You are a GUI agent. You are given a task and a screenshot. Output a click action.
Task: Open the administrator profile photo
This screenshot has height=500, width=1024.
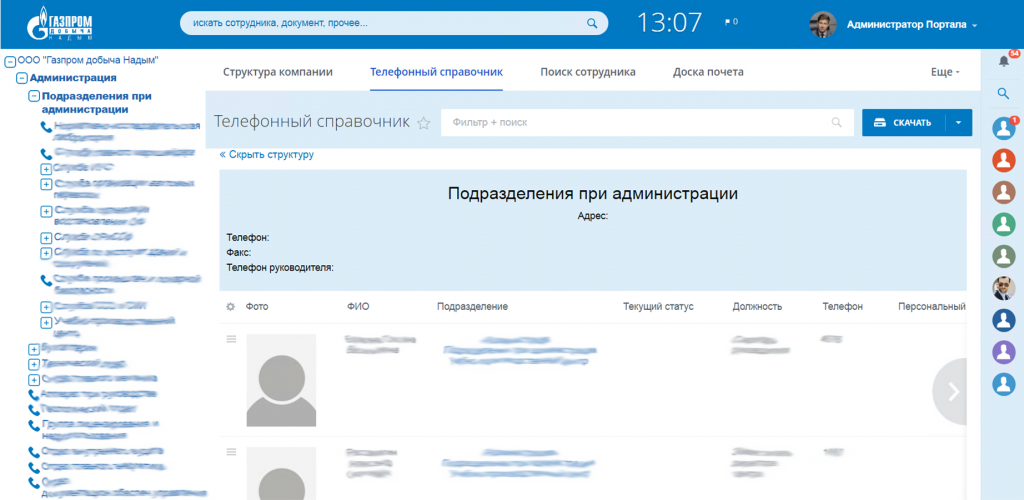pyautogui.click(x=823, y=25)
